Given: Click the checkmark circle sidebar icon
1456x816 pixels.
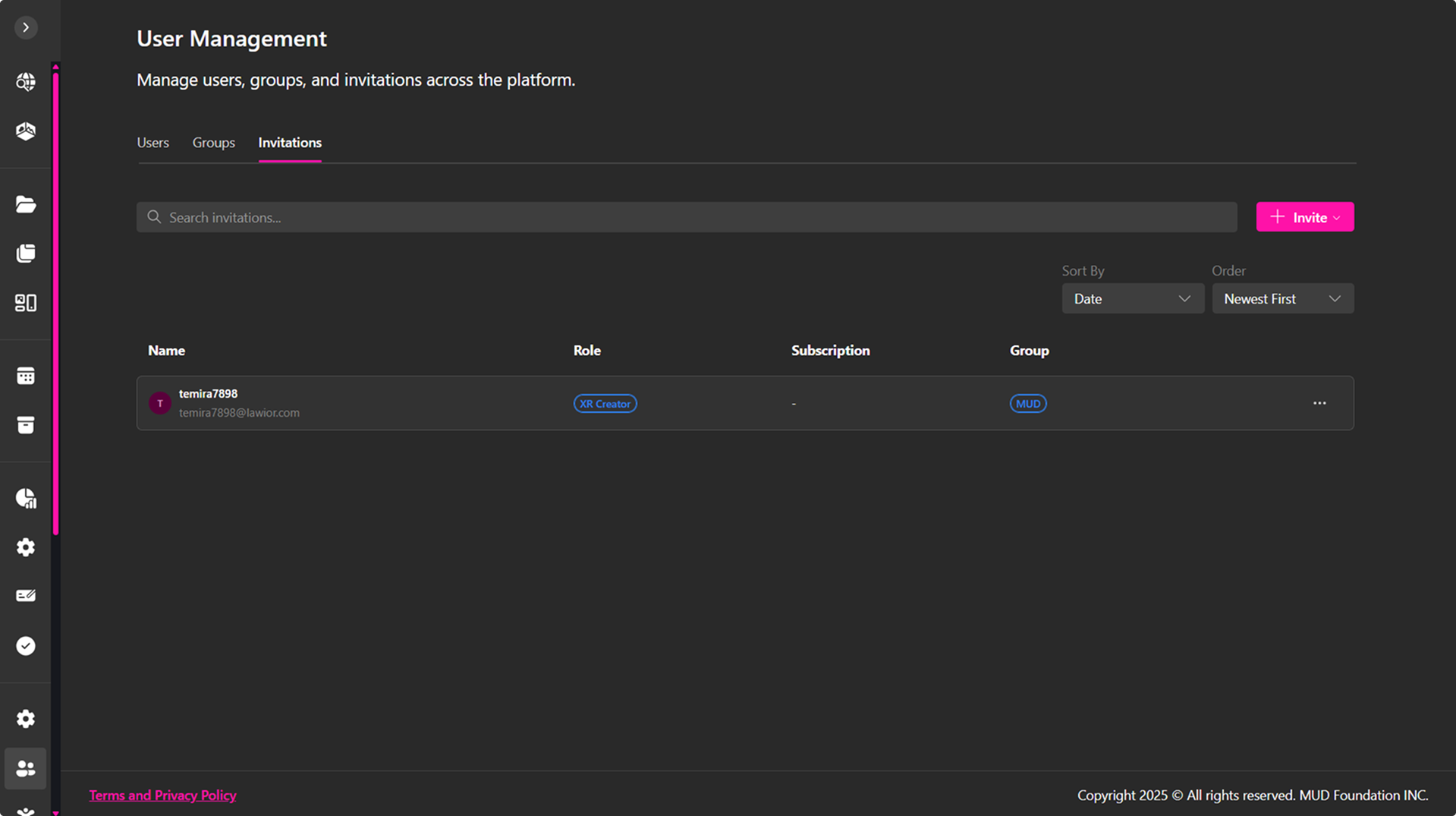Looking at the screenshot, I should pos(26,646).
